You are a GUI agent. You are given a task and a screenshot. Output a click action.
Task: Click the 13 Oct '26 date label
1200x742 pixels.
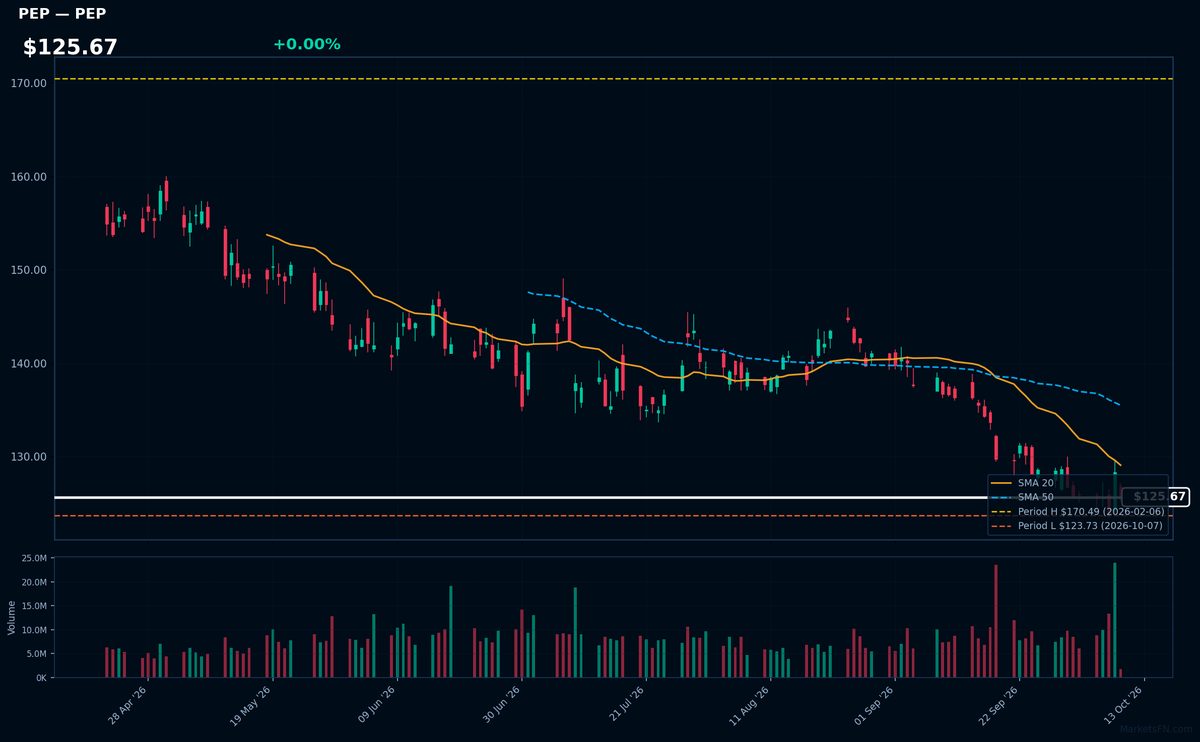pyautogui.click(x=1123, y=704)
